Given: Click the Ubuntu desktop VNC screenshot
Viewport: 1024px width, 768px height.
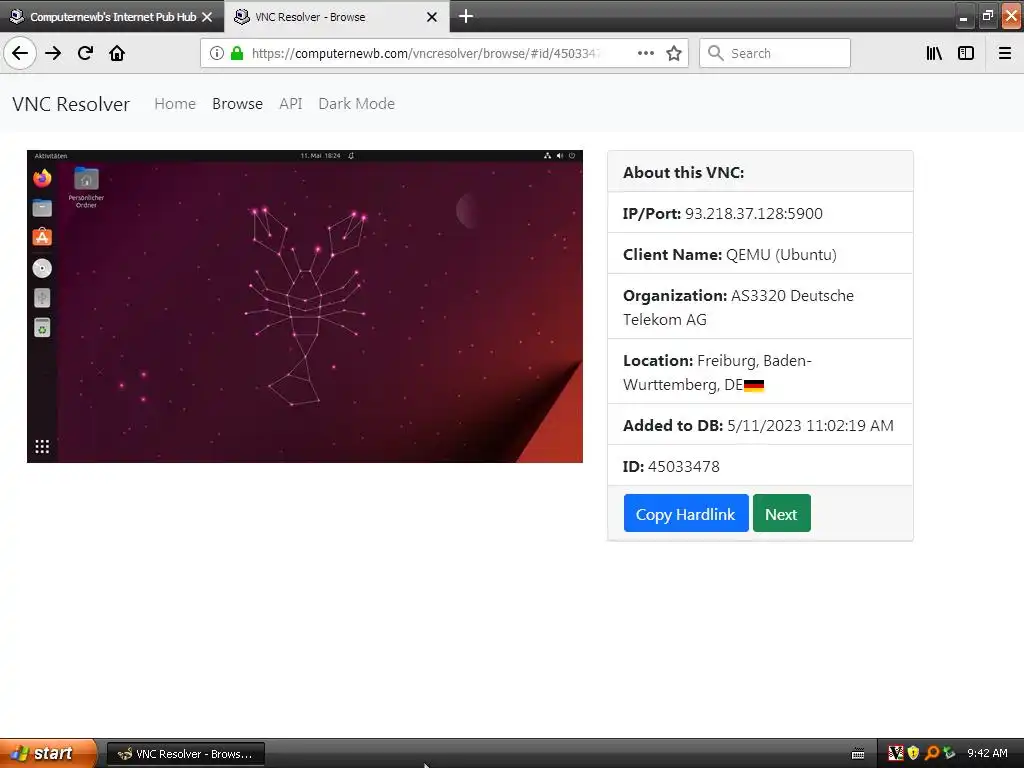Looking at the screenshot, I should (x=304, y=306).
